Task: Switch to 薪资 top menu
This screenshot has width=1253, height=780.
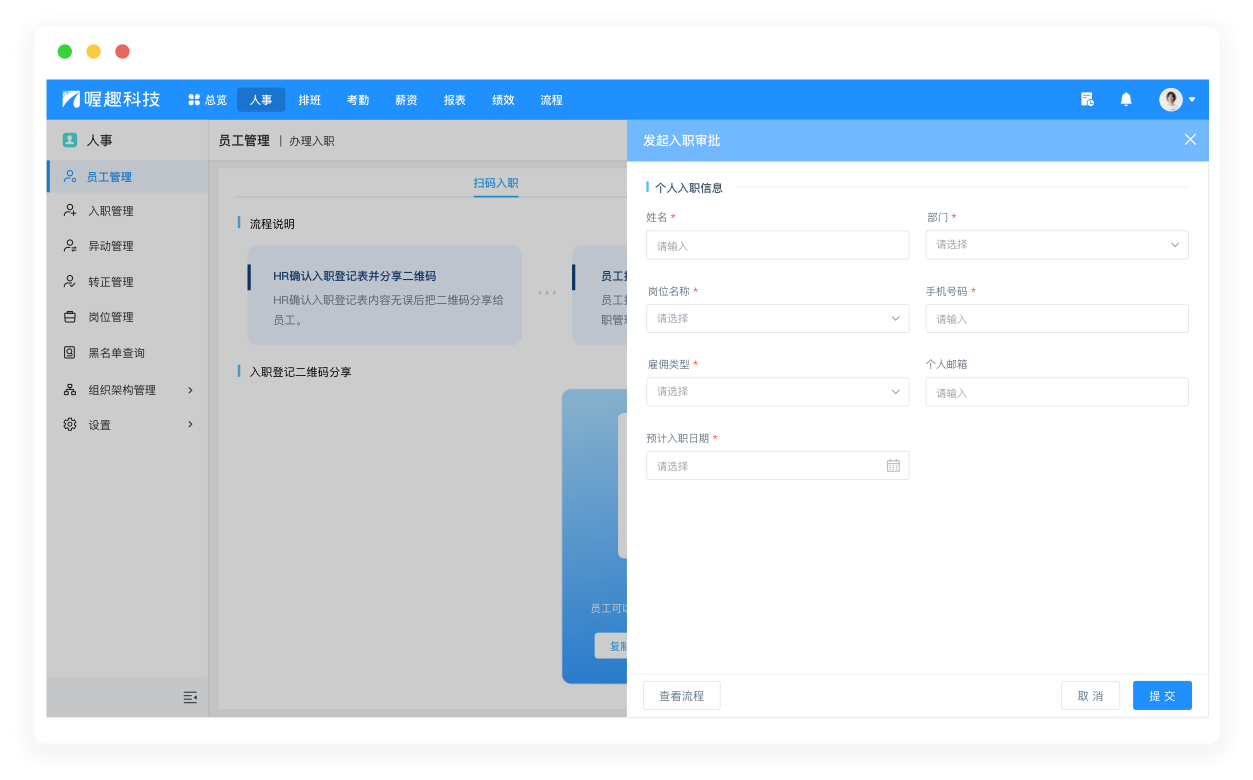Action: tap(406, 100)
